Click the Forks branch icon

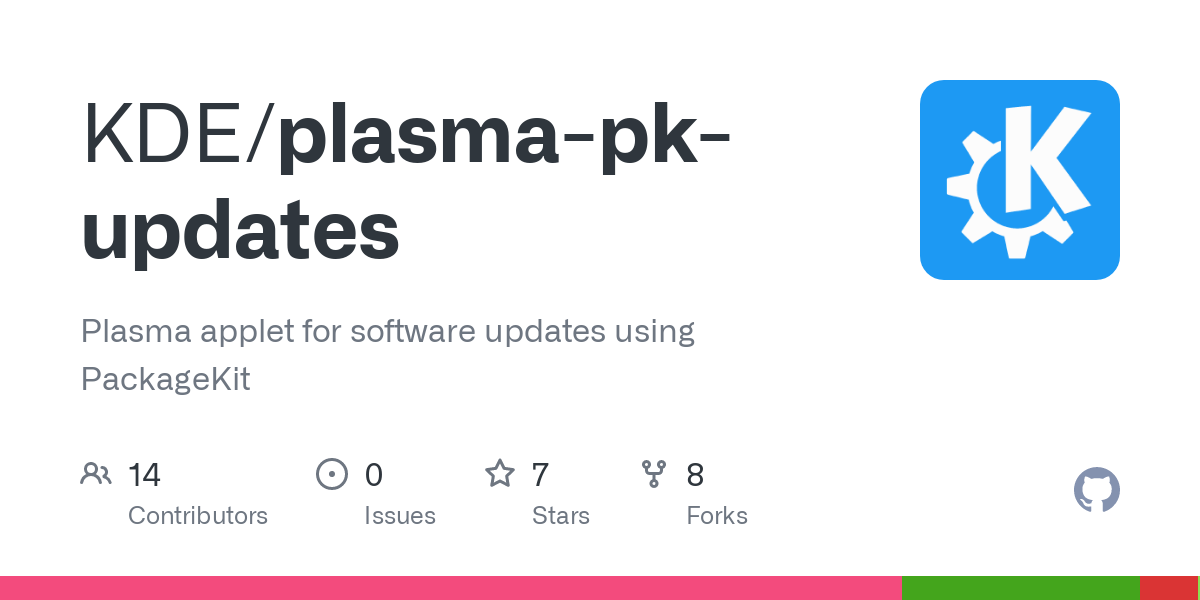pyautogui.click(x=654, y=474)
